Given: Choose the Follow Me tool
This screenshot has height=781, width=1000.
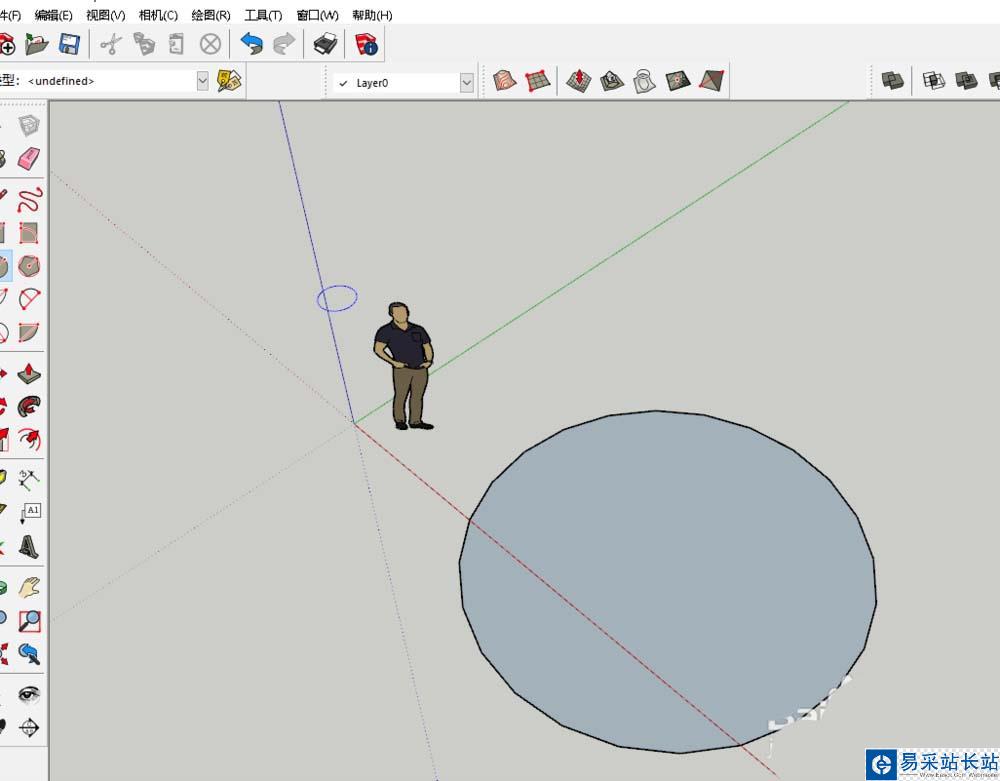Looking at the screenshot, I should click(x=30, y=406).
